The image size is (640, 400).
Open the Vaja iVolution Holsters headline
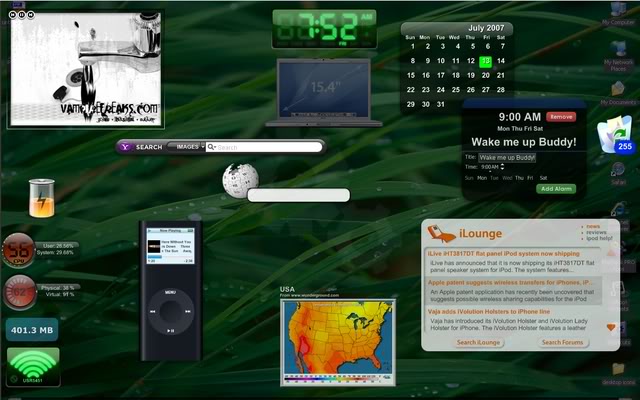(489, 311)
